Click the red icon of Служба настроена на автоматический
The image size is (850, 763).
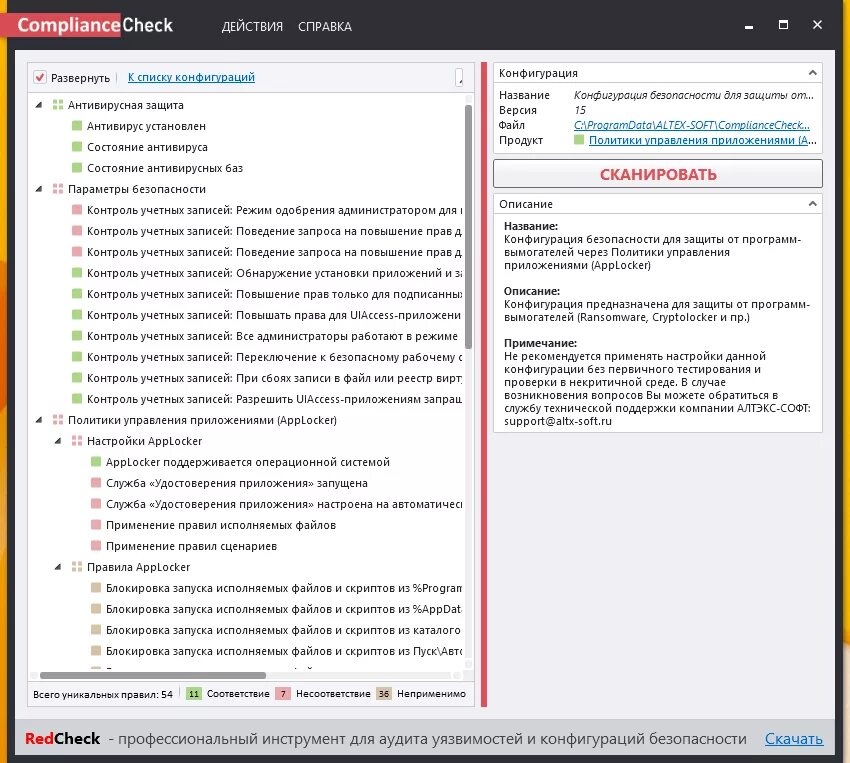96,504
